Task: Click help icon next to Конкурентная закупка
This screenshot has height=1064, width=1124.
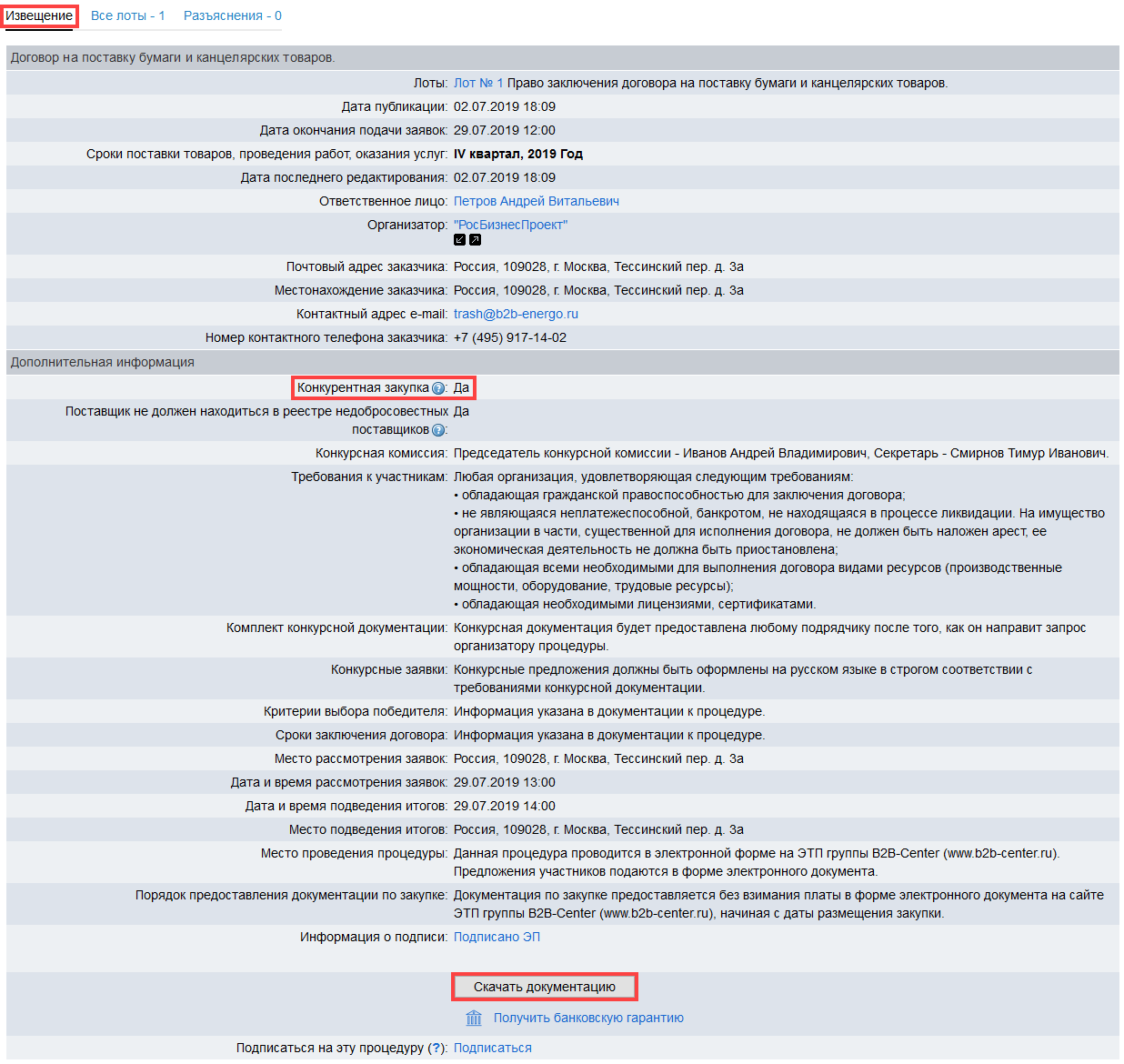Action: [x=438, y=388]
